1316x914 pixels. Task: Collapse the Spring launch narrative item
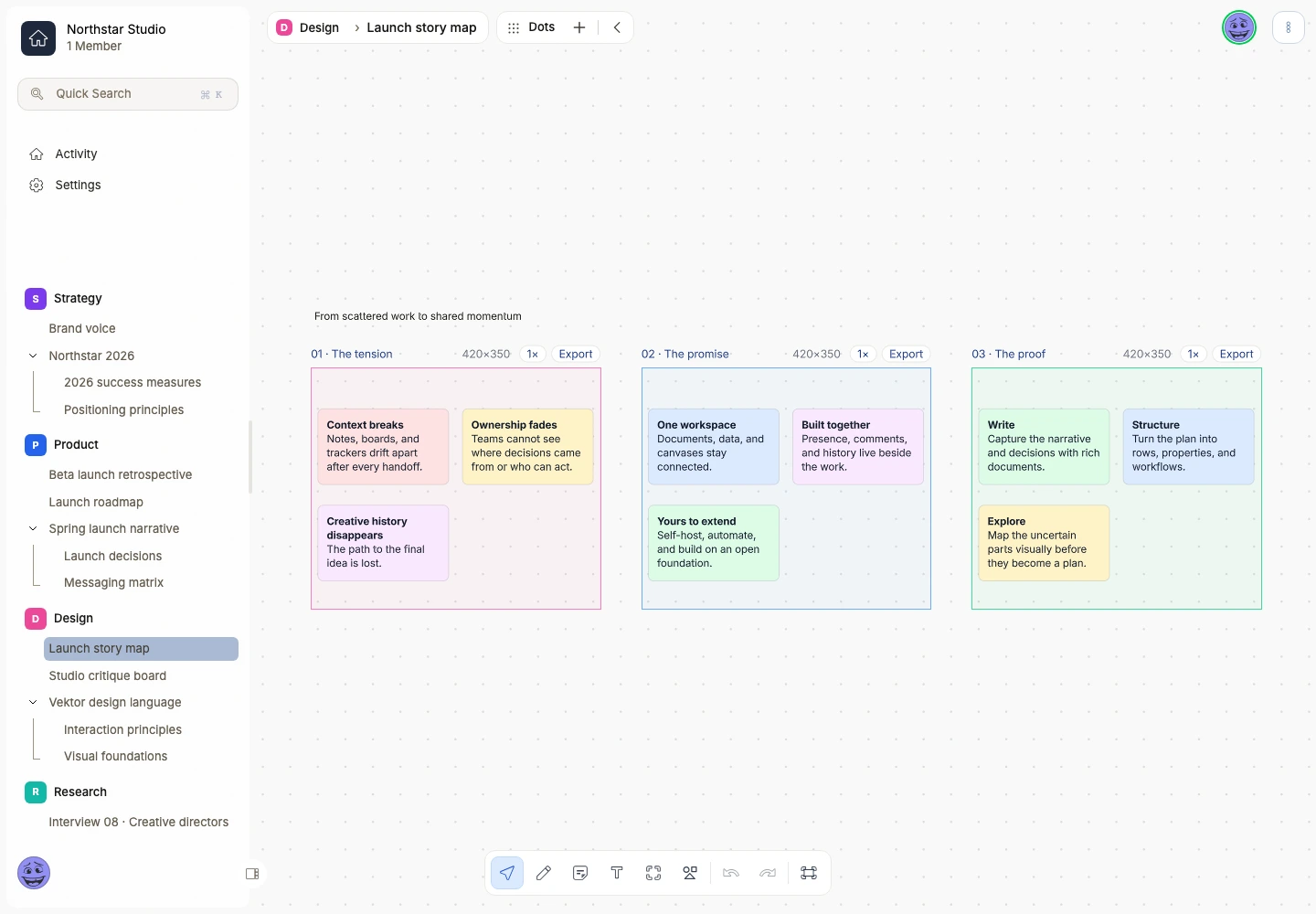[x=33, y=528]
